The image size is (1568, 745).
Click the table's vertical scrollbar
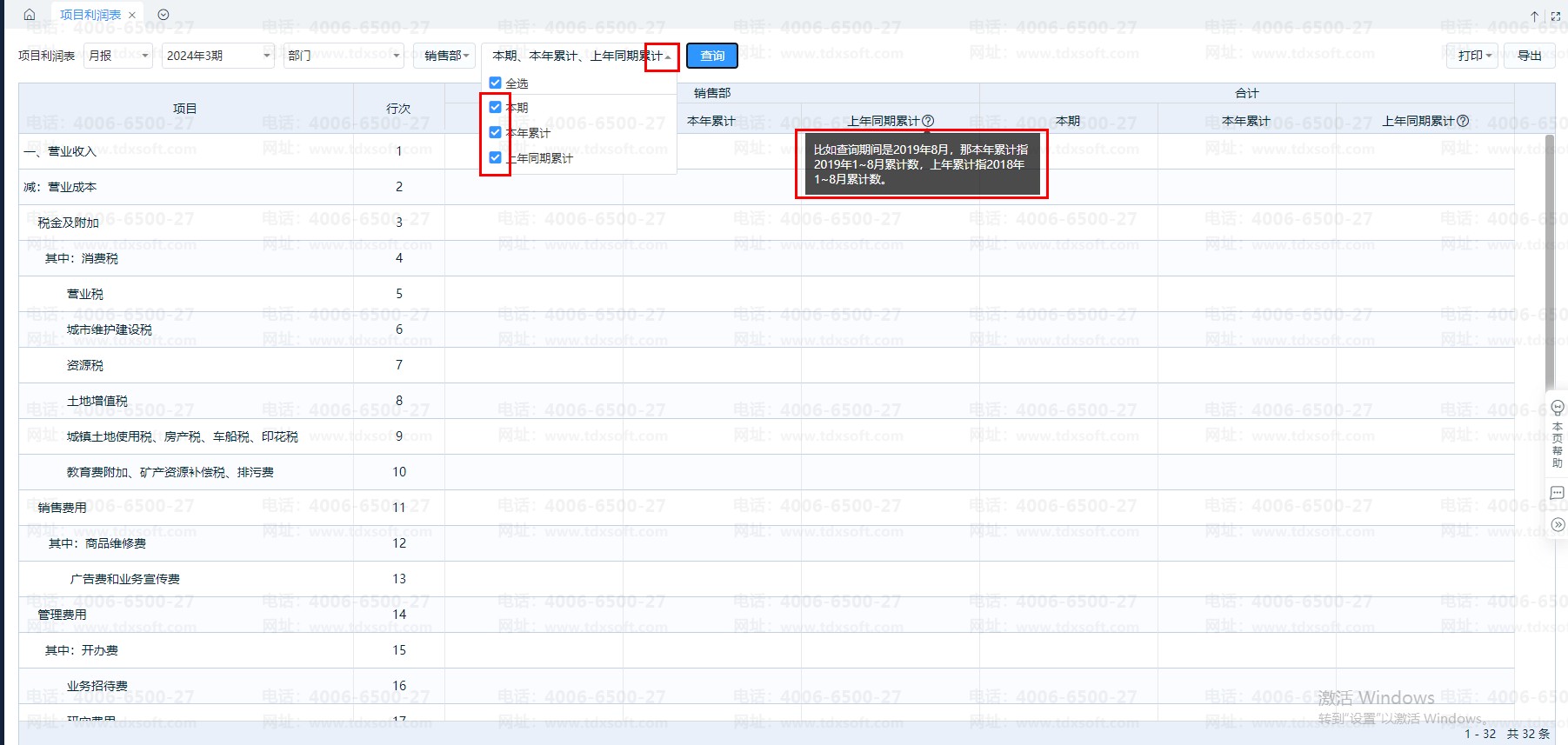click(x=1550, y=261)
